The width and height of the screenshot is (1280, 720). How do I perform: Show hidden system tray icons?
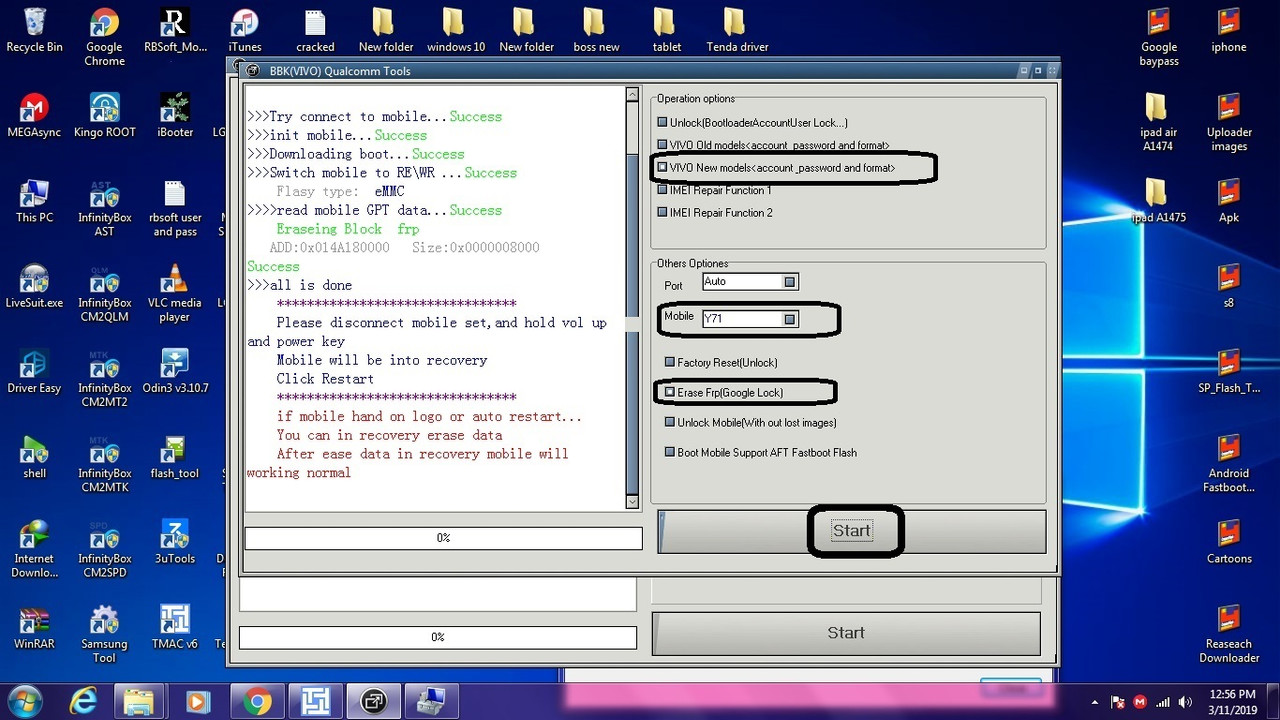tap(1094, 702)
